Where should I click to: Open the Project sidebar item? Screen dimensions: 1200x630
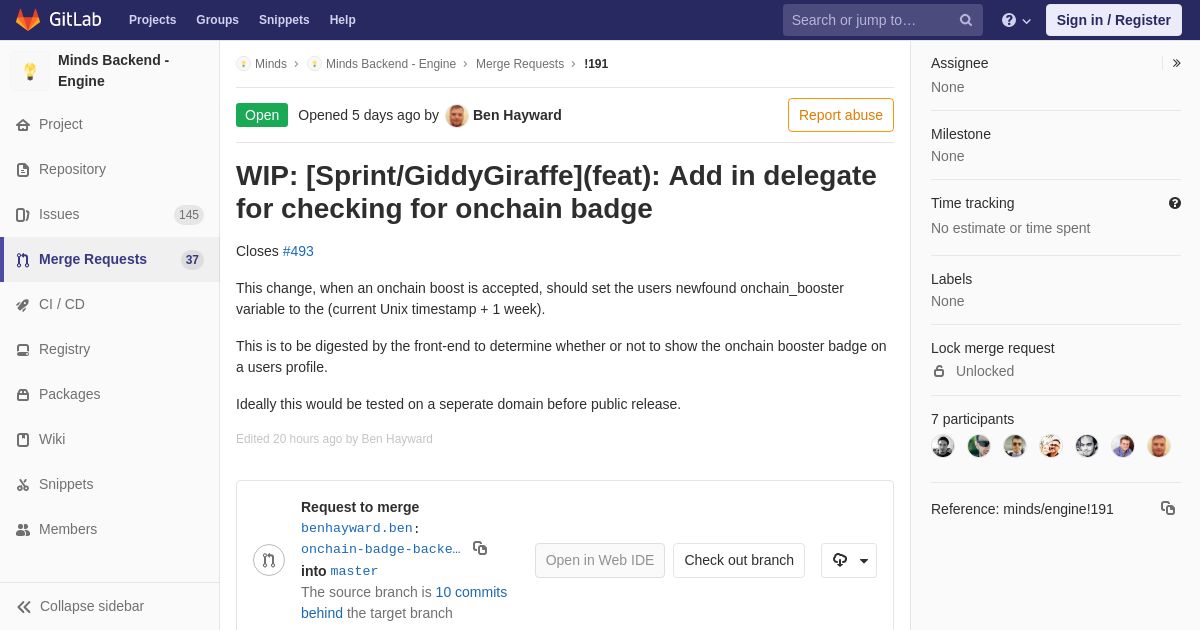[x=110, y=124]
